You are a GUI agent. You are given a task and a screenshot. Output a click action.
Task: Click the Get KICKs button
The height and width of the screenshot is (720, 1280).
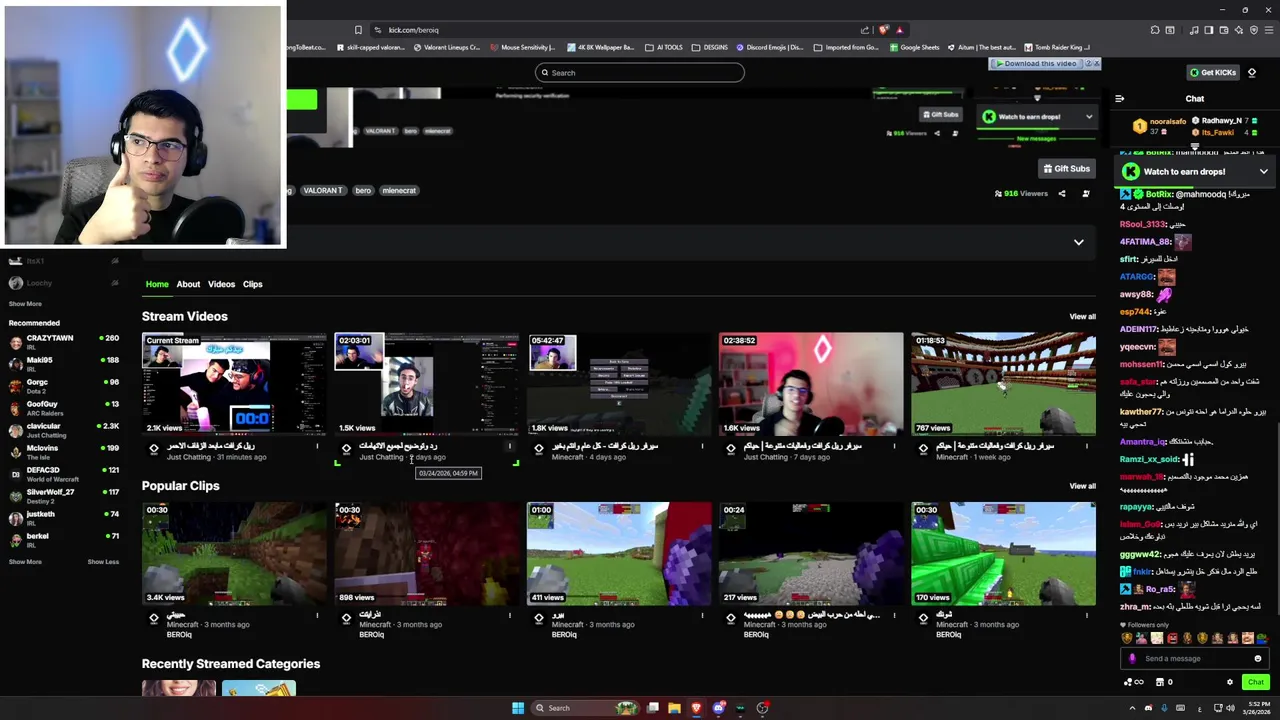coord(1213,72)
